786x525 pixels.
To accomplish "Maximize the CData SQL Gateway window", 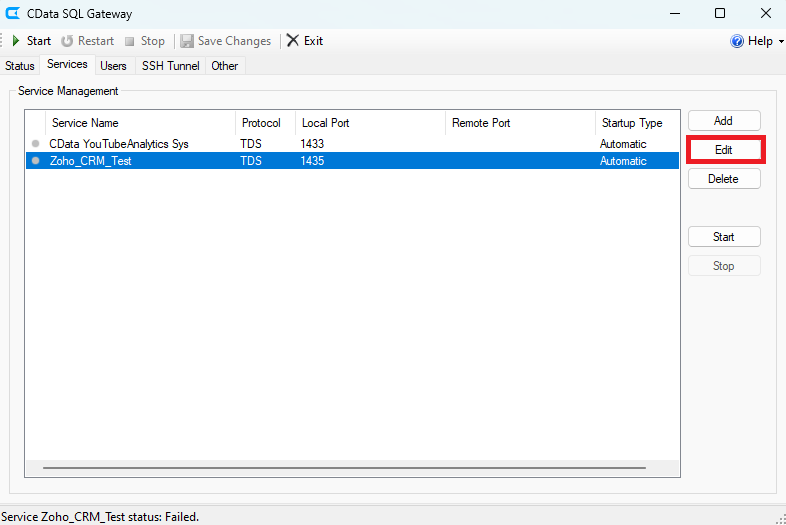I will pyautogui.click(x=720, y=14).
